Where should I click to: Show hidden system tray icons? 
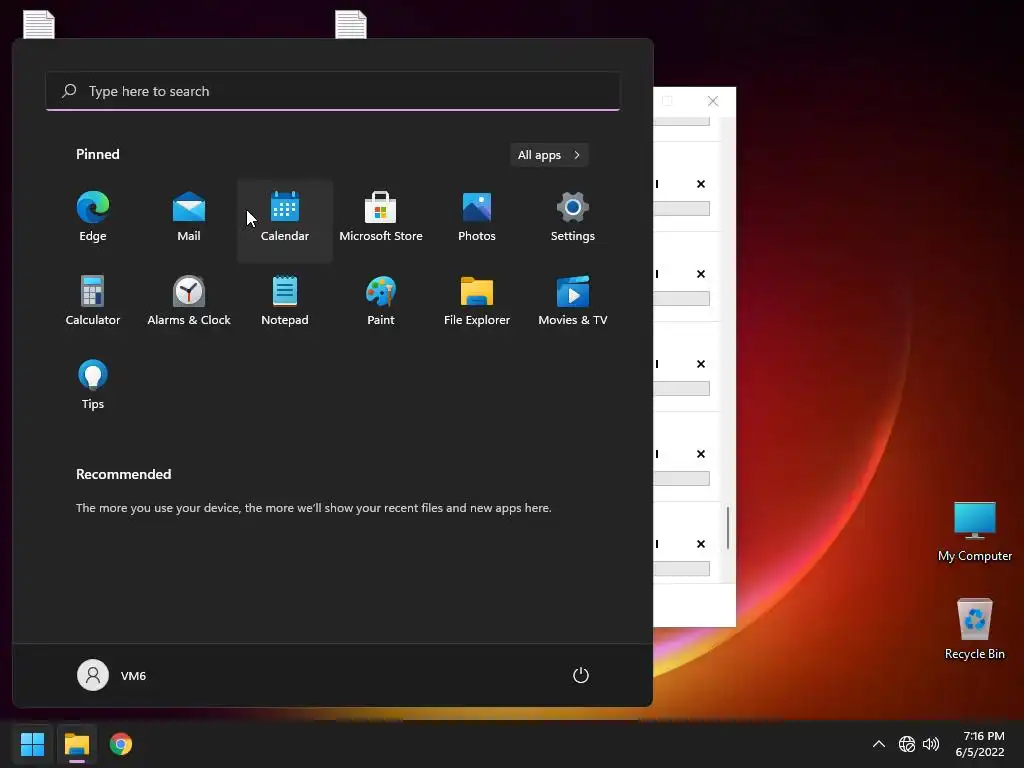coord(879,744)
